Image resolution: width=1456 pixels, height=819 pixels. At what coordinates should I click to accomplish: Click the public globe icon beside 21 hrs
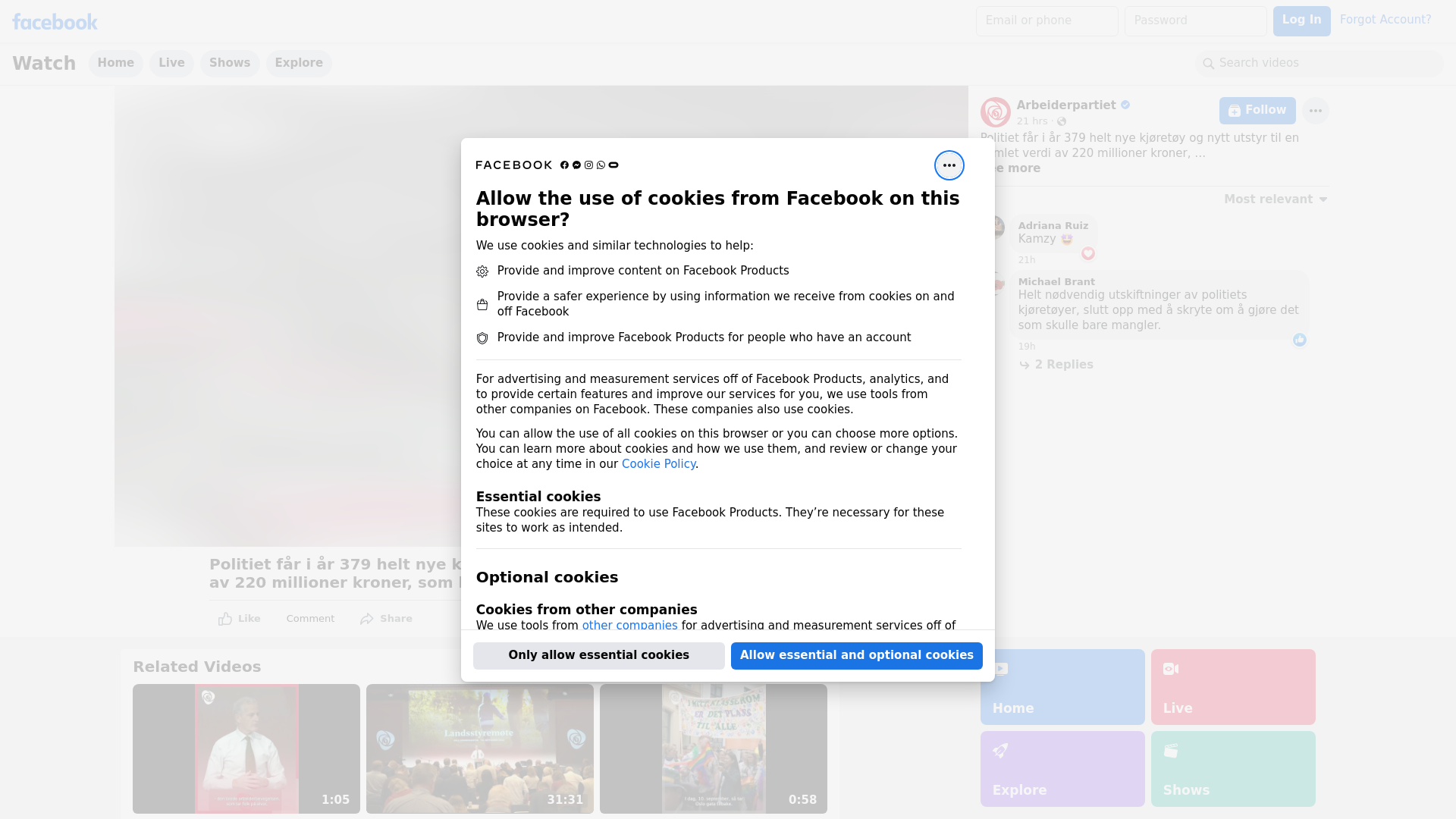[x=1062, y=121]
